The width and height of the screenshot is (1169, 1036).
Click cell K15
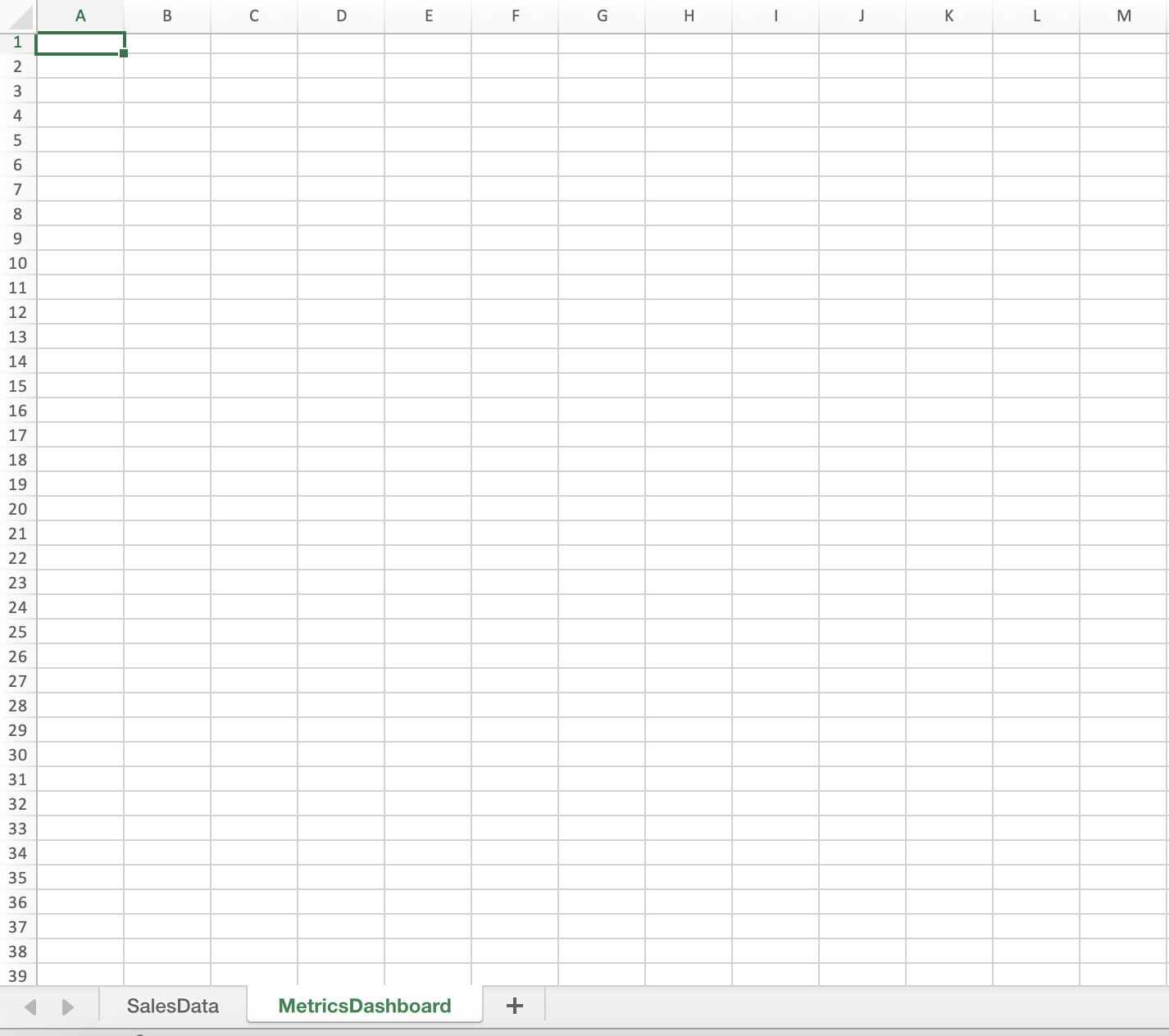pos(948,386)
